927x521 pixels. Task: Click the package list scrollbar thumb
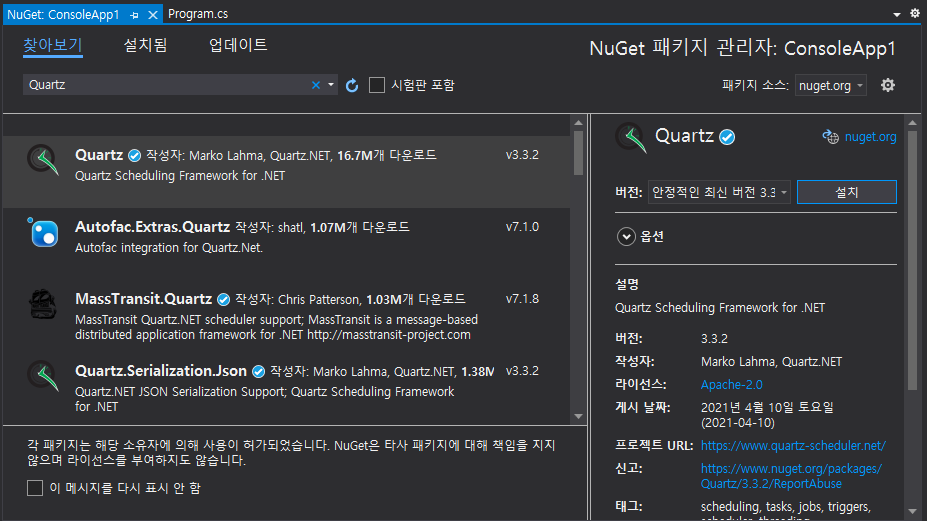[x=578, y=153]
